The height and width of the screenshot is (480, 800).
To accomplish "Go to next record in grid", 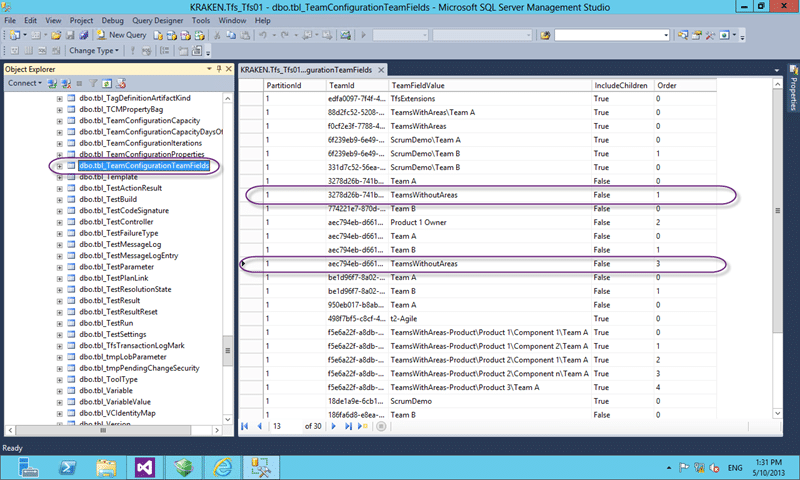I will click(x=334, y=426).
